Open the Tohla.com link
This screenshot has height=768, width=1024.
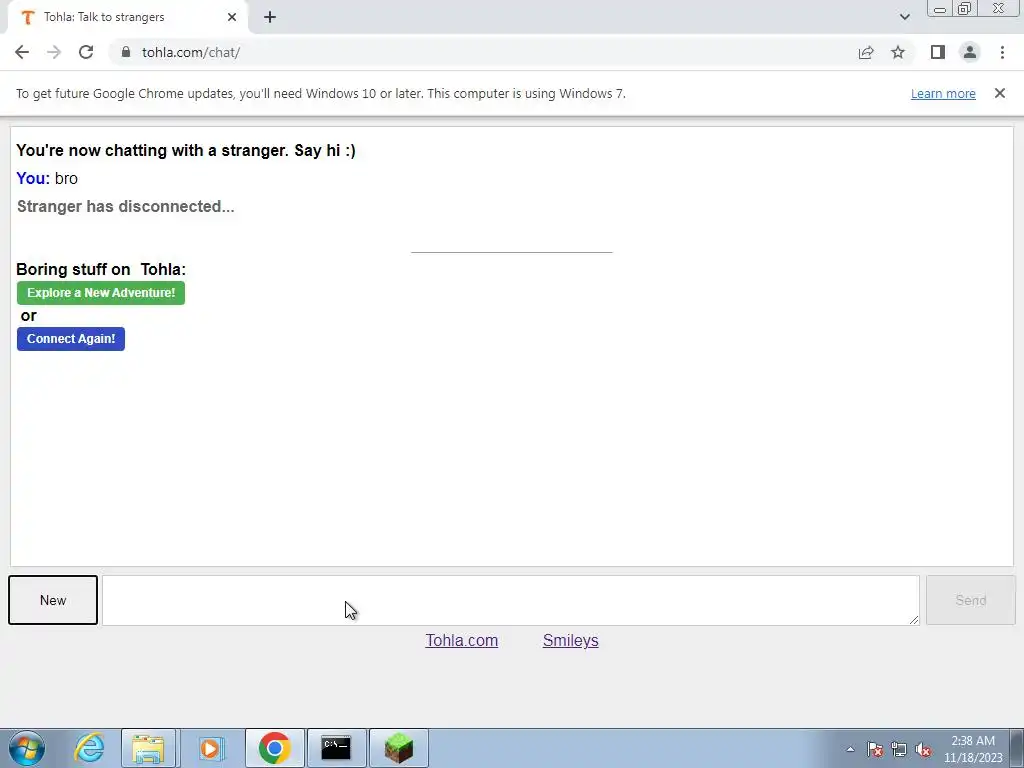coord(462,641)
